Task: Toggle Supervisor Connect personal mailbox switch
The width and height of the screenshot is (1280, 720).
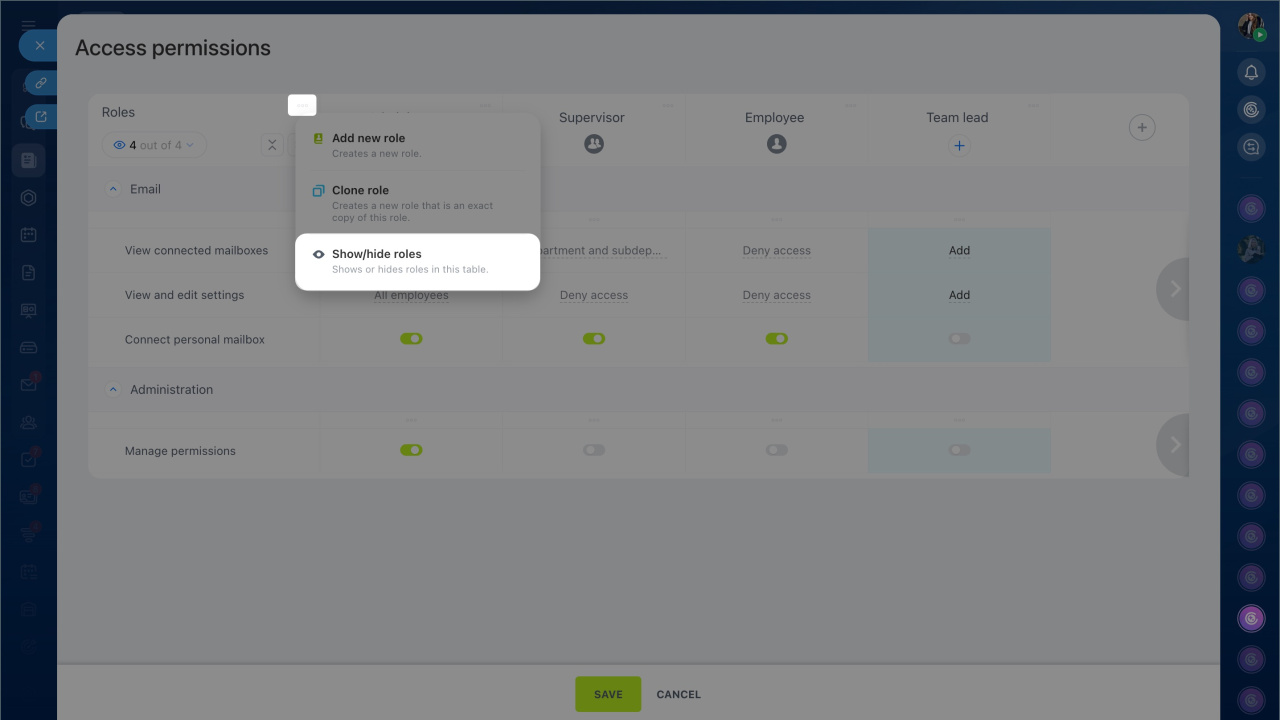Action: coord(594,339)
